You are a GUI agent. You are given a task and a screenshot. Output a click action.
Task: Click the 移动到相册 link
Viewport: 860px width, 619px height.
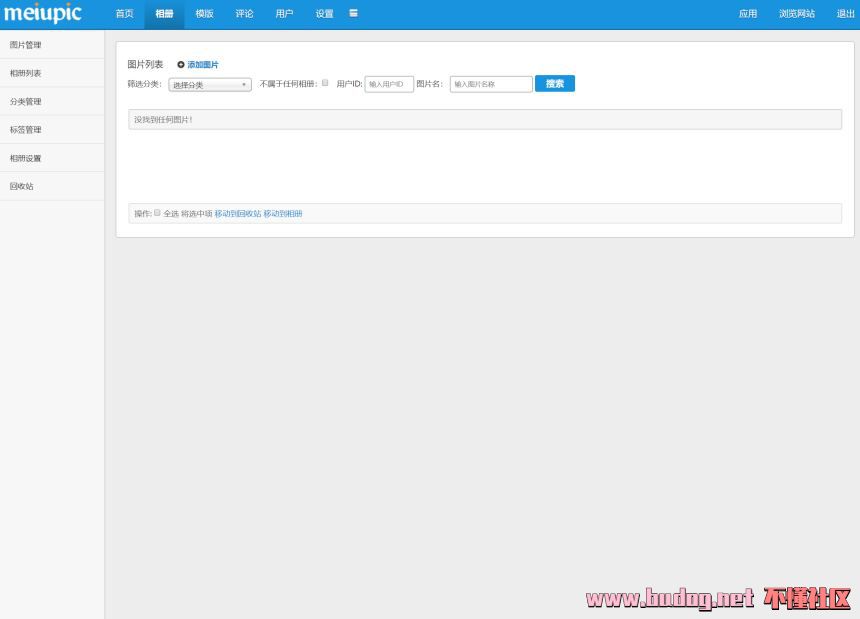282,214
